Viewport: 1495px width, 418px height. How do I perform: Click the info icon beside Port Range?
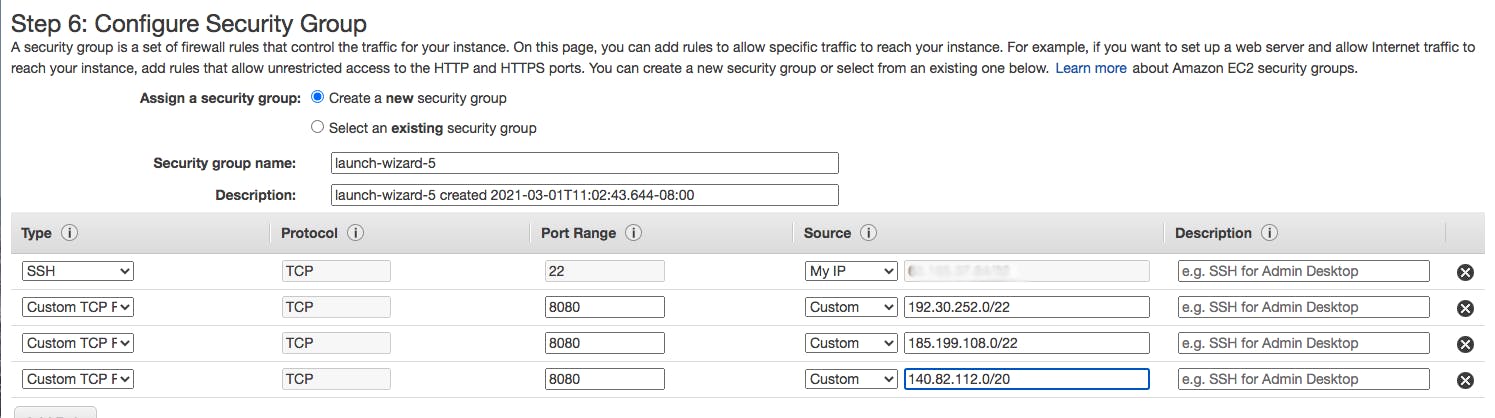[632, 233]
